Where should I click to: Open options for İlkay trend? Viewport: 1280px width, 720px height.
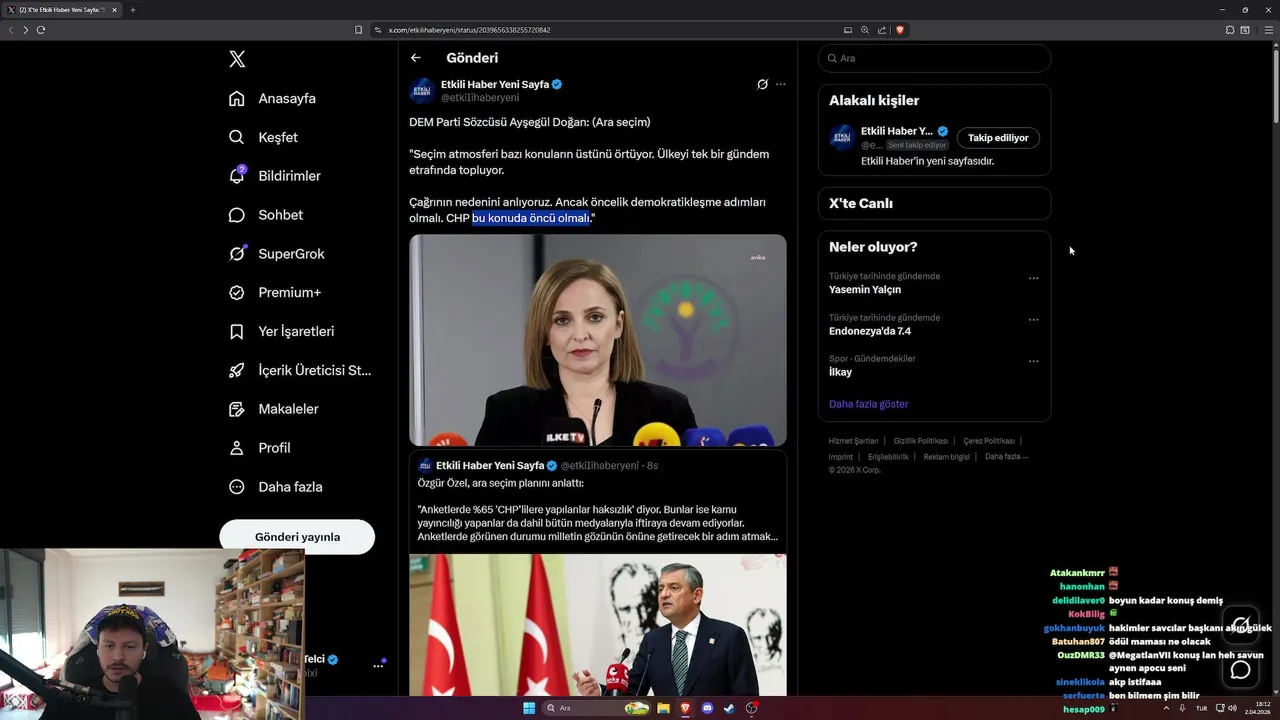1033,361
